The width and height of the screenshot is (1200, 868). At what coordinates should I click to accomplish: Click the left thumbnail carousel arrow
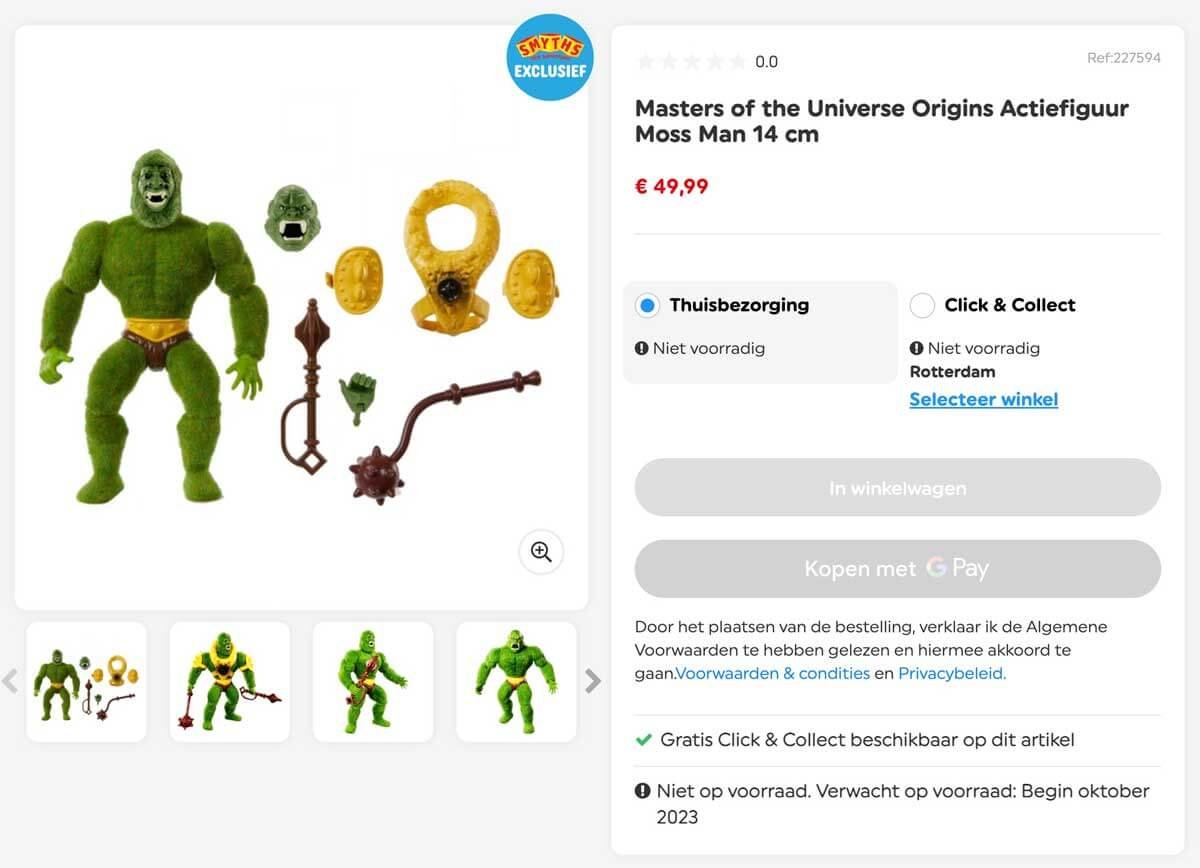click(11, 681)
